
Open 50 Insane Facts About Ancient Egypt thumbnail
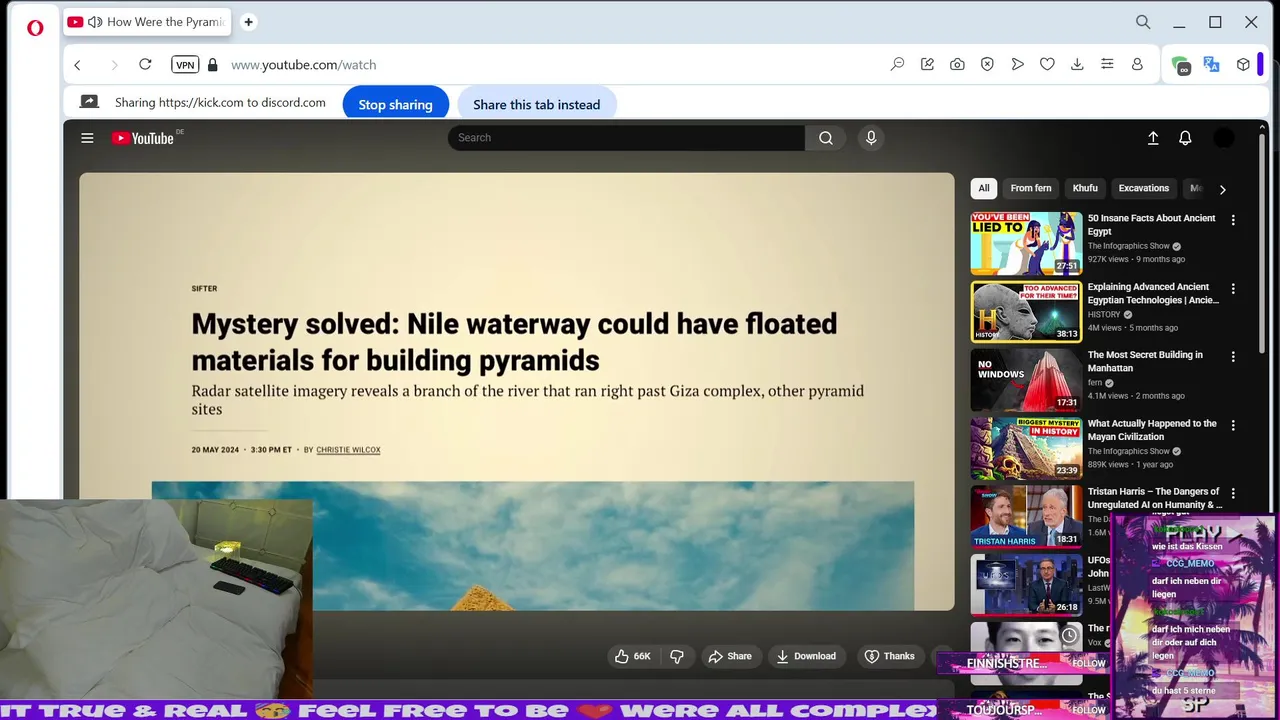point(1026,243)
